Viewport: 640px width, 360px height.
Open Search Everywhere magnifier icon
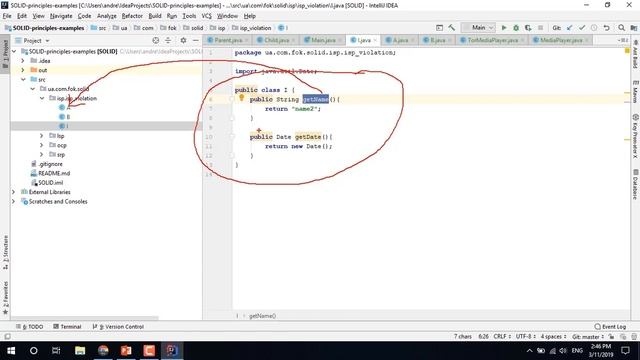click(621, 28)
